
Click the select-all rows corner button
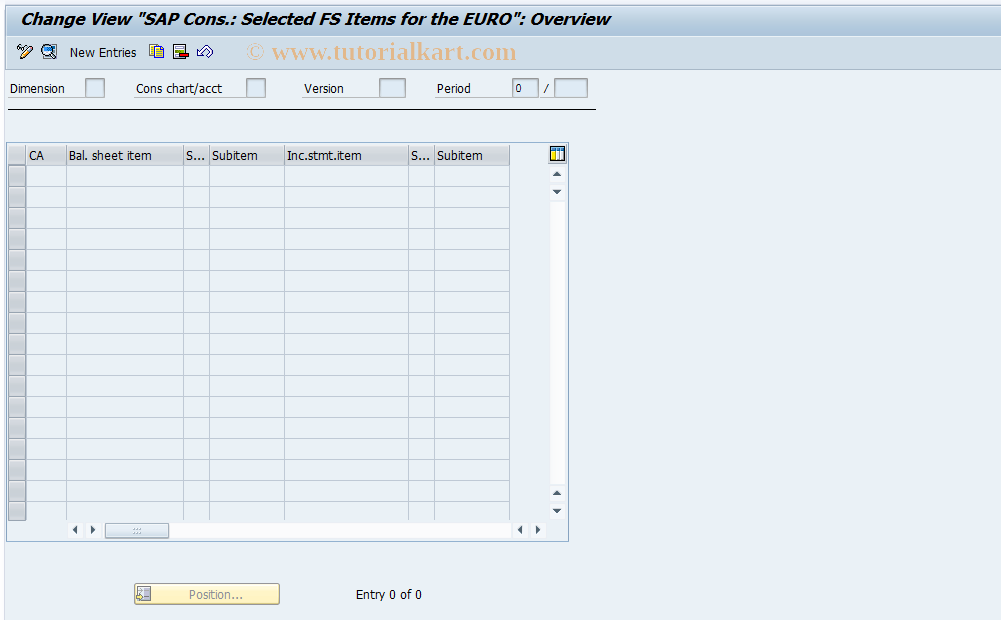click(17, 155)
